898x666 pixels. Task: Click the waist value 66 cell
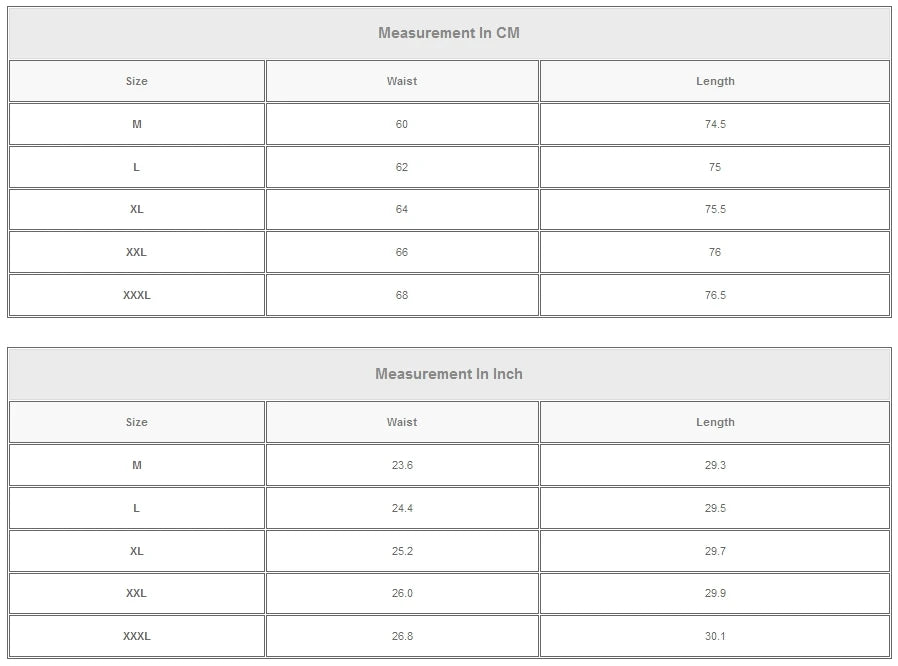[x=402, y=252]
